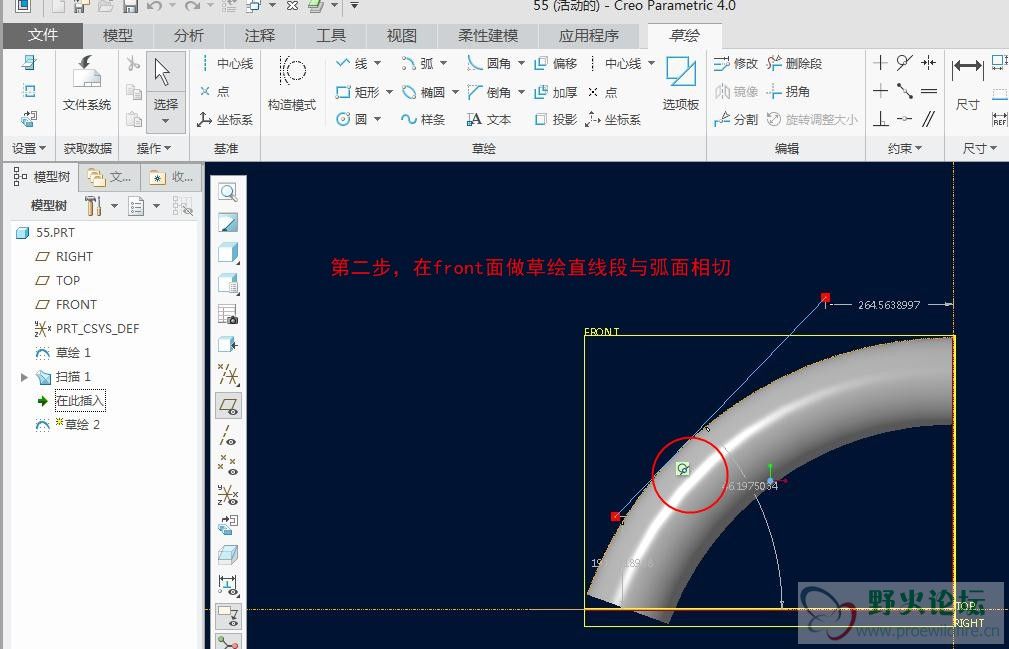The image size is (1009, 649).
Task: Switch to the View (视图) ribbon tab
Action: [x=402, y=35]
